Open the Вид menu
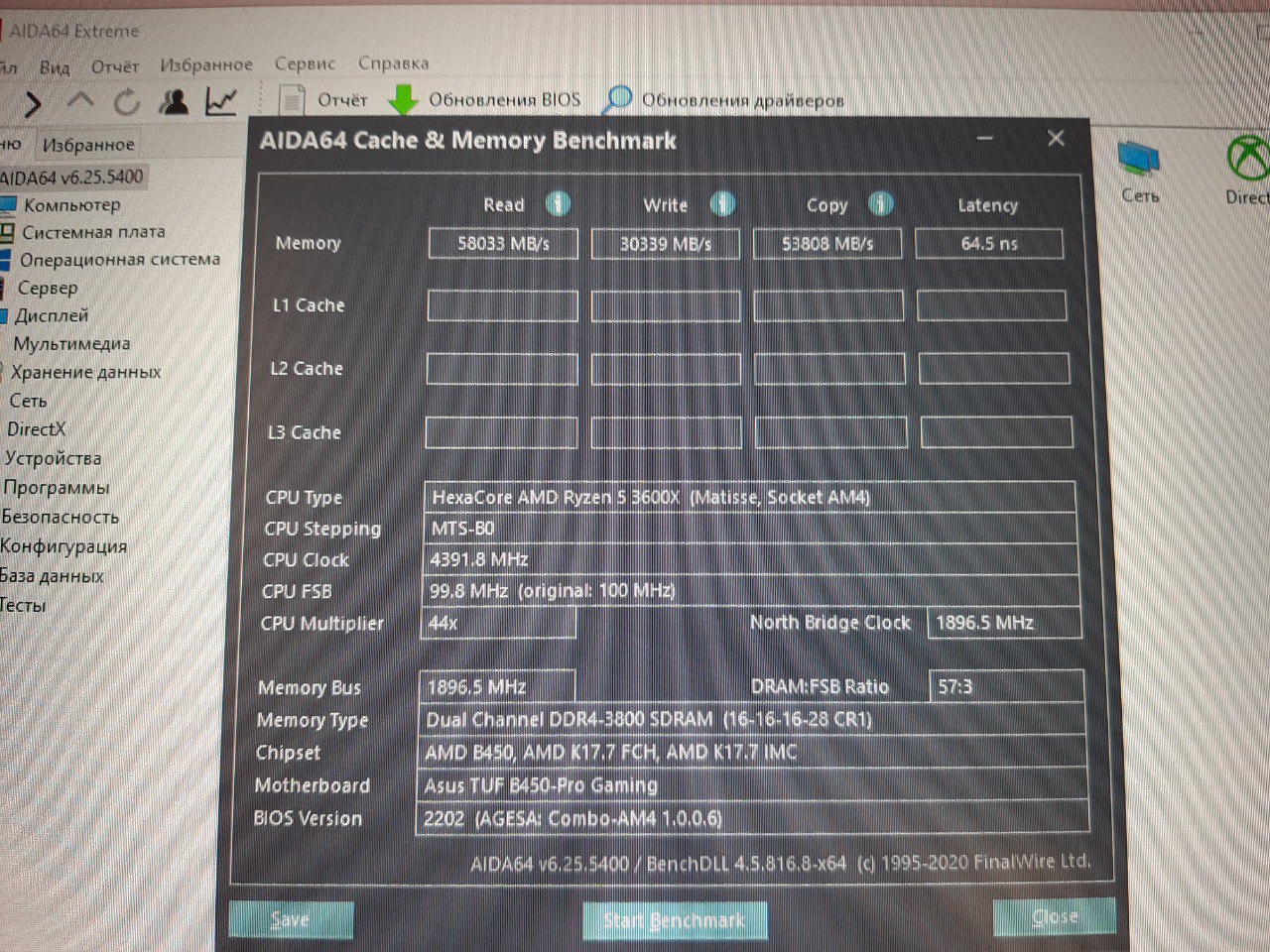 (55, 67)
